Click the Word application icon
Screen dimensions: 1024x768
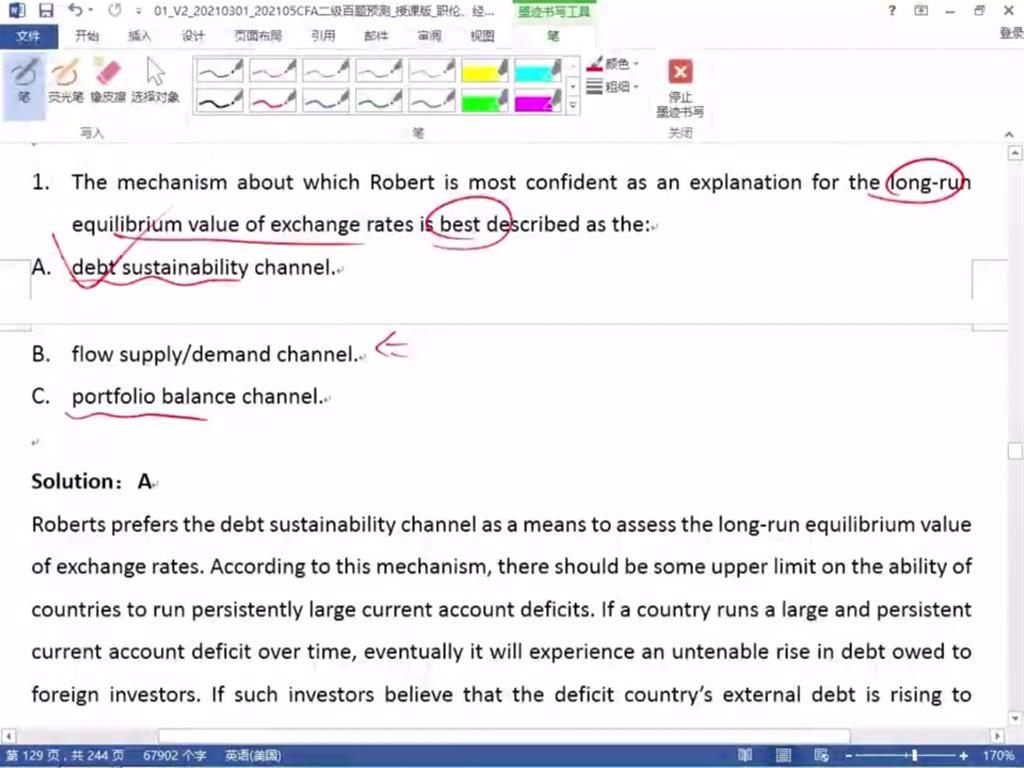(x=16, y=10)
